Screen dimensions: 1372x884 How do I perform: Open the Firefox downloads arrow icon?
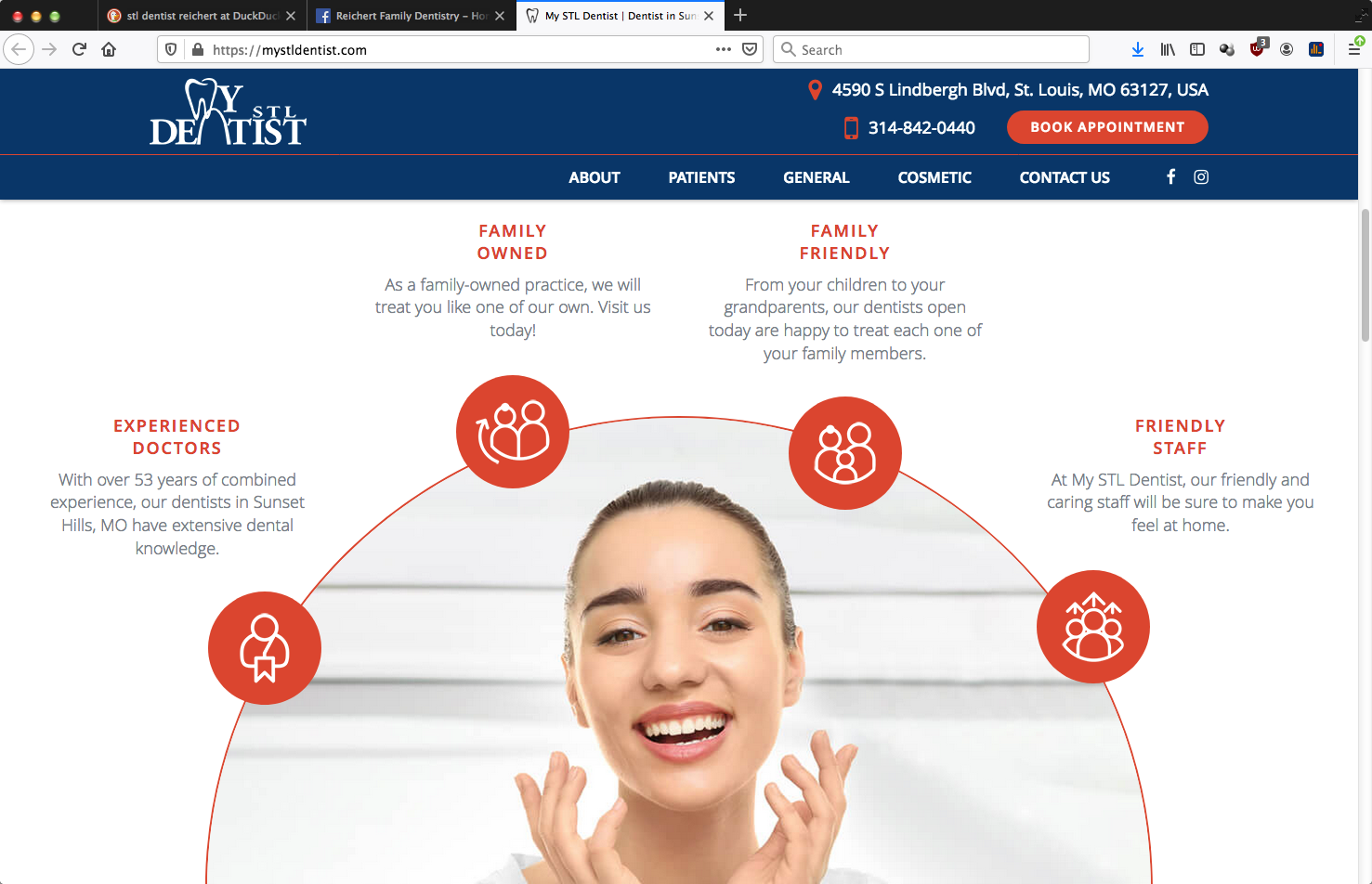[x=1138, y=49]
